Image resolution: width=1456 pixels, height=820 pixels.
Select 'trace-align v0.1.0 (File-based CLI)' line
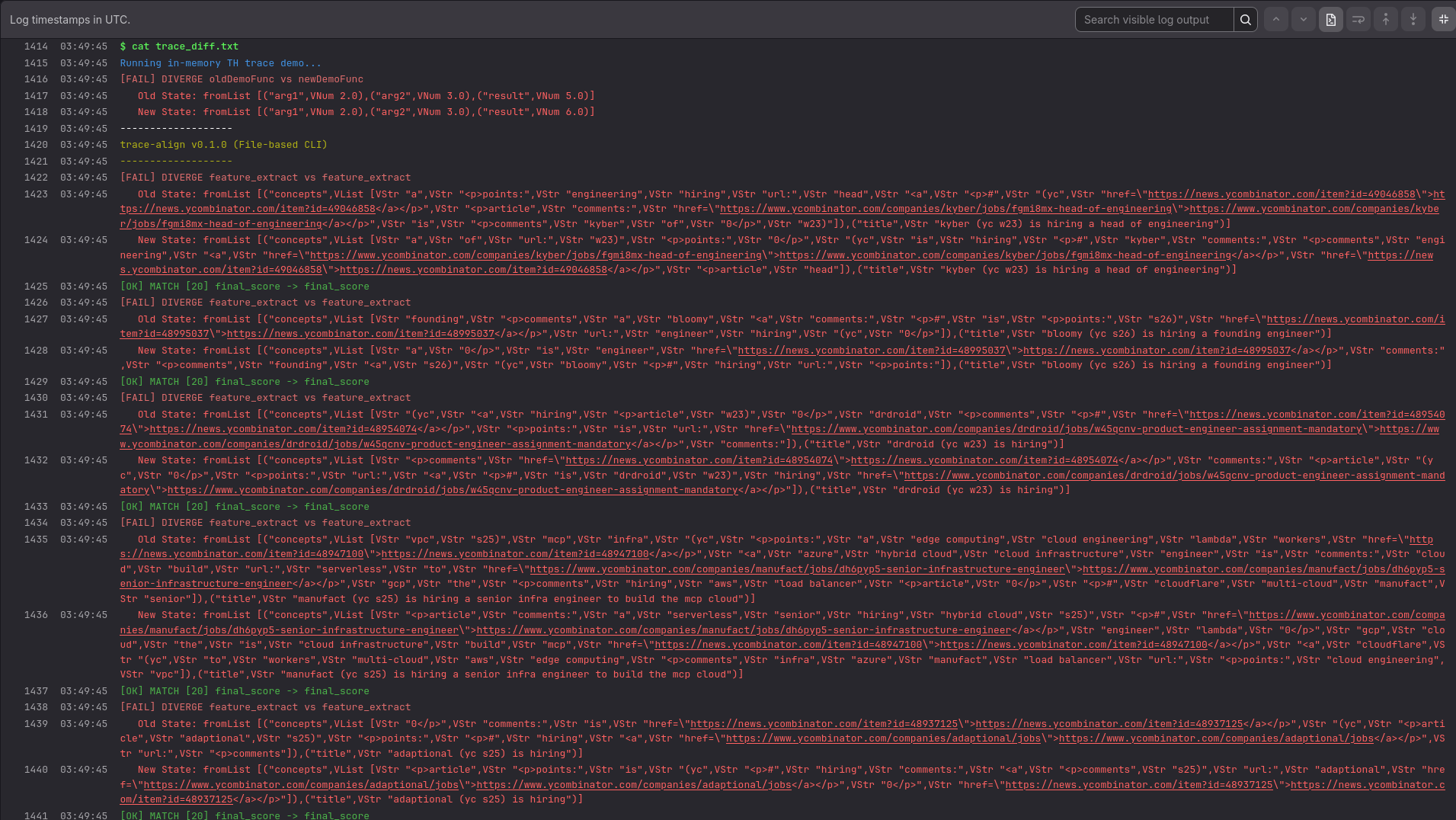pyautogui.click(x=223, y=145)
